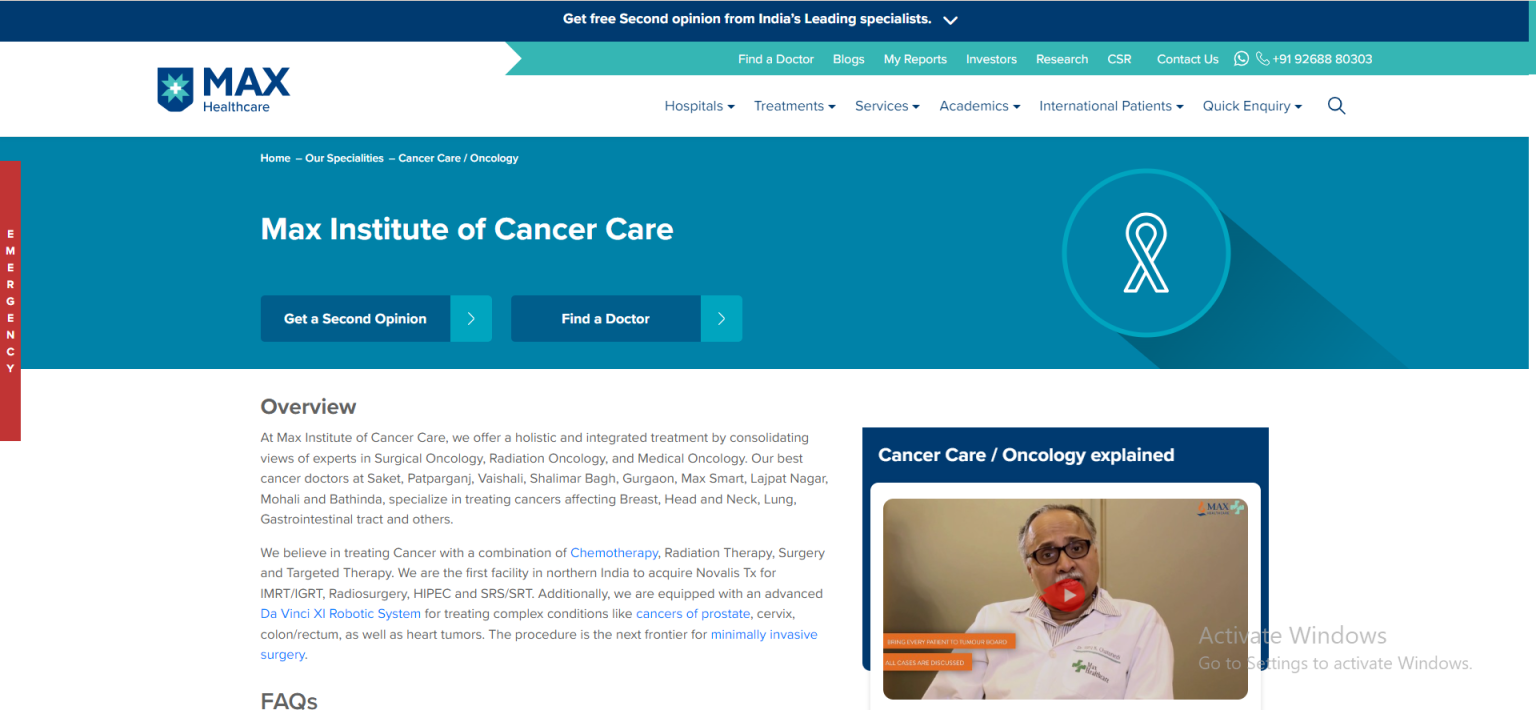This screenshot has height=710, width=1536.
Task: Play the Cancer Care explainer video
Action: (x=1065, y=597)
